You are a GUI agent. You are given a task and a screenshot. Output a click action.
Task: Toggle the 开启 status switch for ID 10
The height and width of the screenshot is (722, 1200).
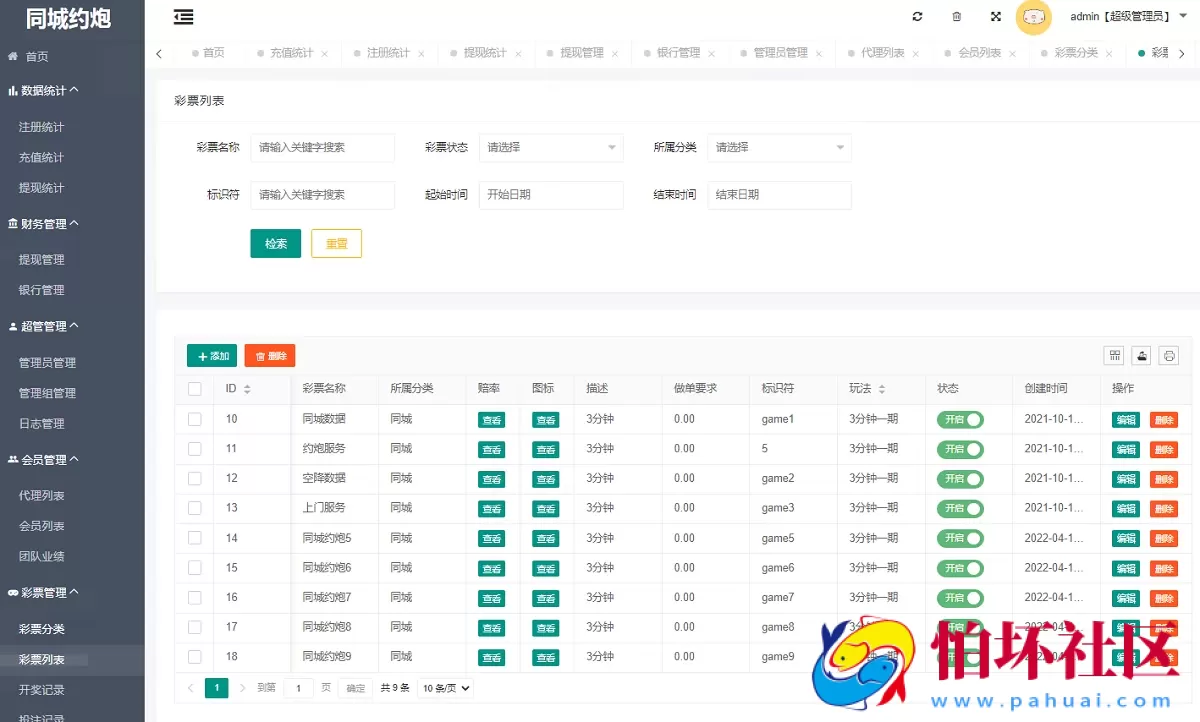point(958,419)
